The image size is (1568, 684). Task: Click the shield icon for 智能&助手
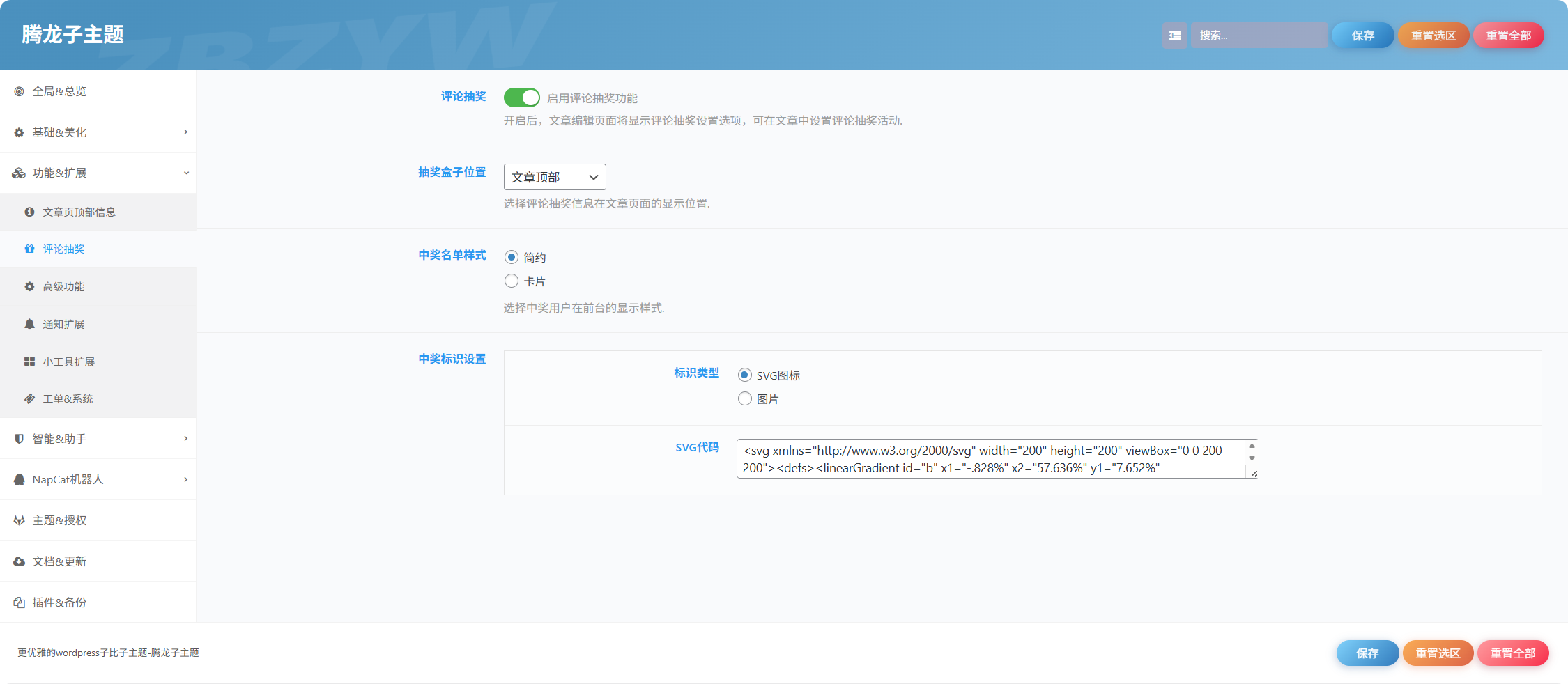coord(19,439)
